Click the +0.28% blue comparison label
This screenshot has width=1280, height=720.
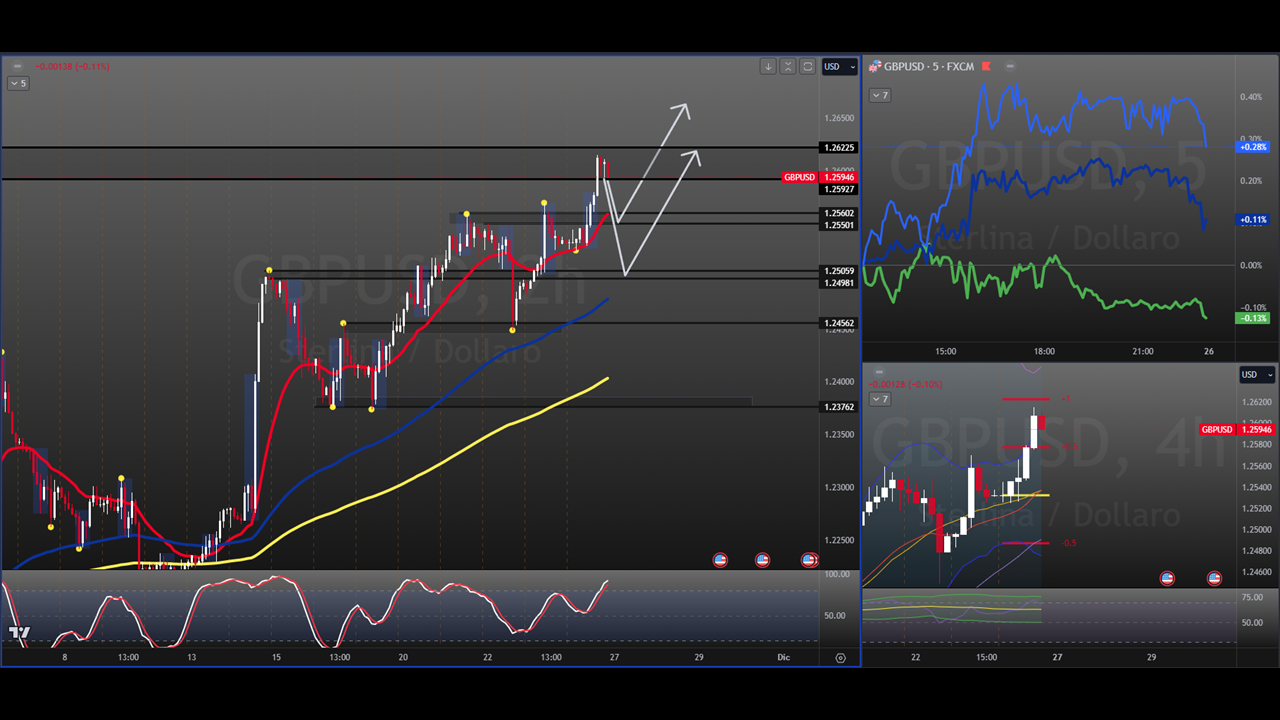tap(1254, 147)
